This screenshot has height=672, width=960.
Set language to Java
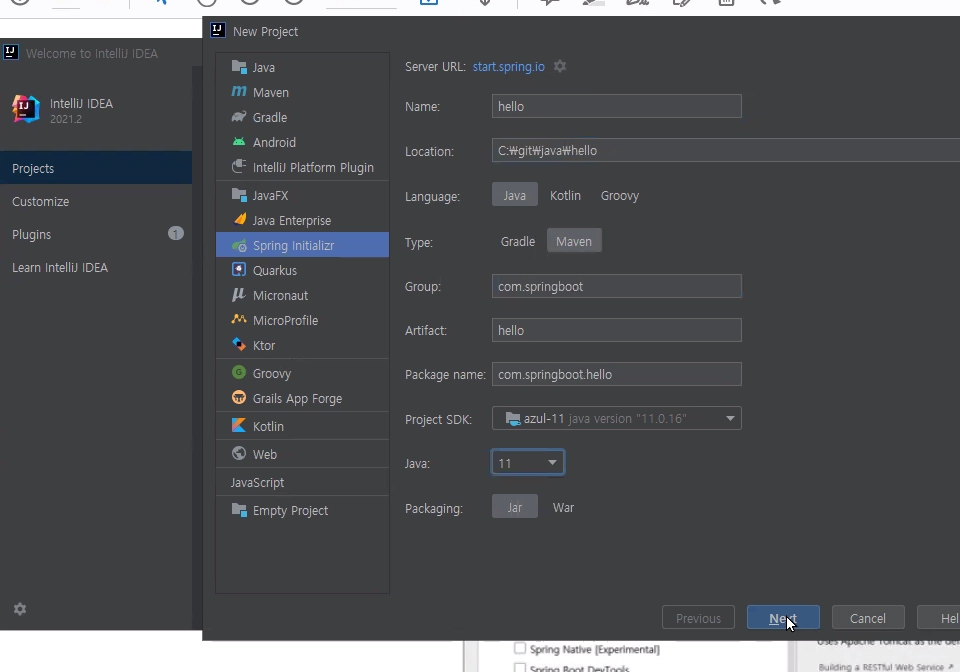pyautogui.click(x=515, y=195)
